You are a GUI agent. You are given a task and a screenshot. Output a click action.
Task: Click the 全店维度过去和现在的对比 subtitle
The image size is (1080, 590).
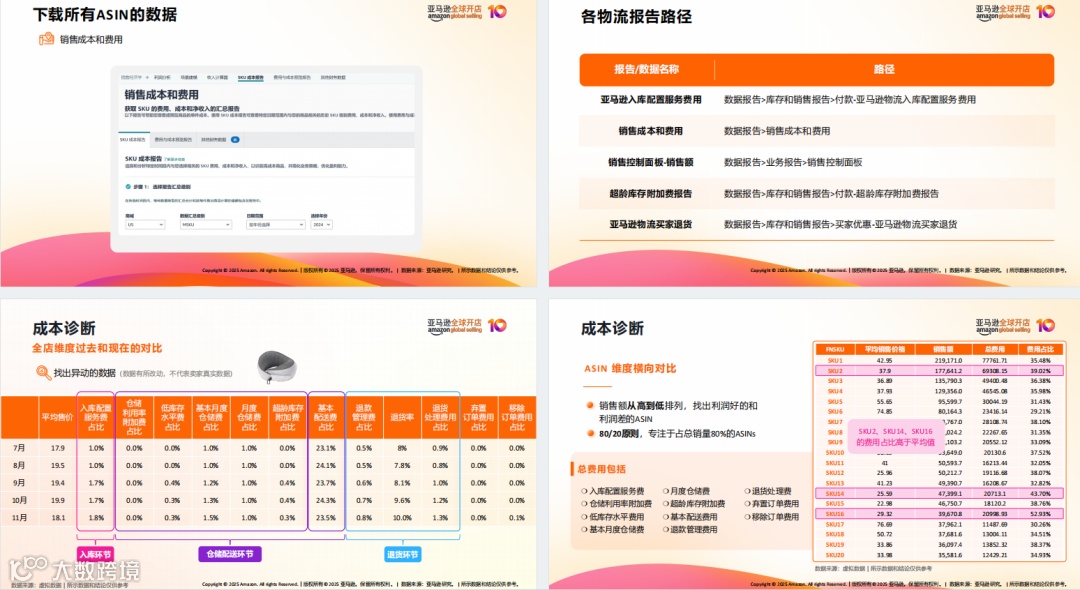click(97, 348)
